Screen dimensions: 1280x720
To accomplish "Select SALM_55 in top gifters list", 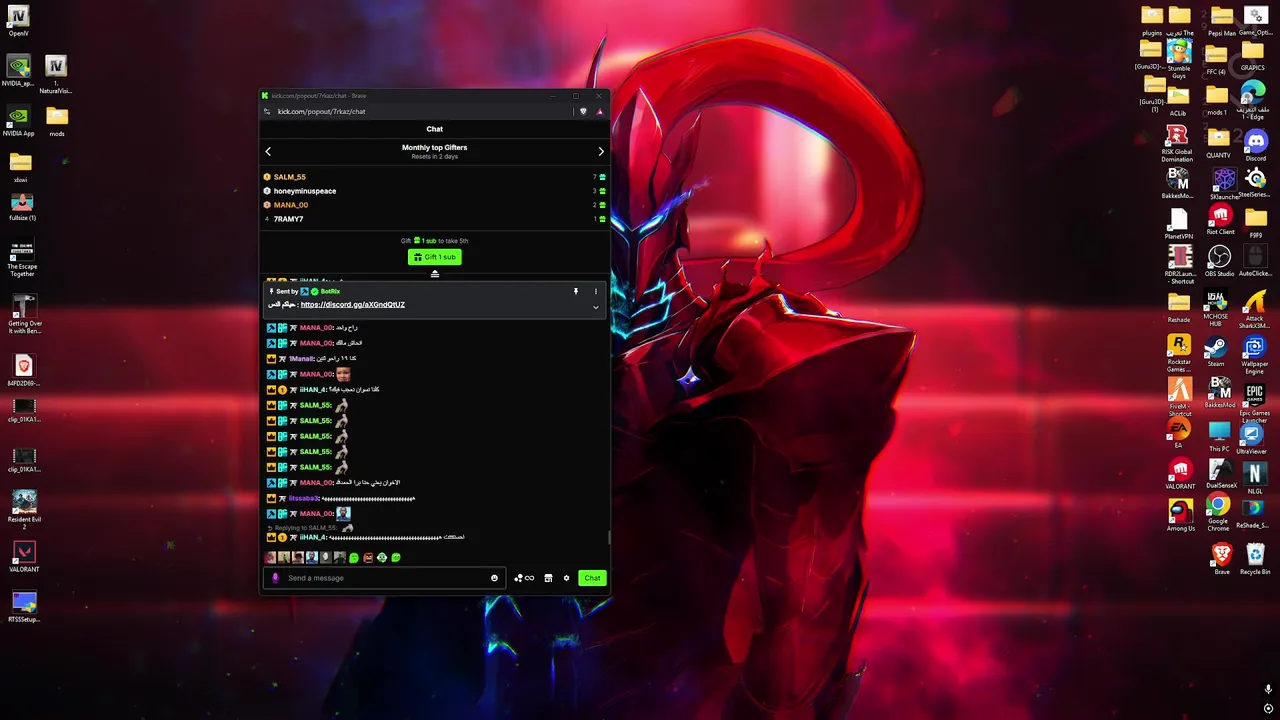I will (290, 177).
